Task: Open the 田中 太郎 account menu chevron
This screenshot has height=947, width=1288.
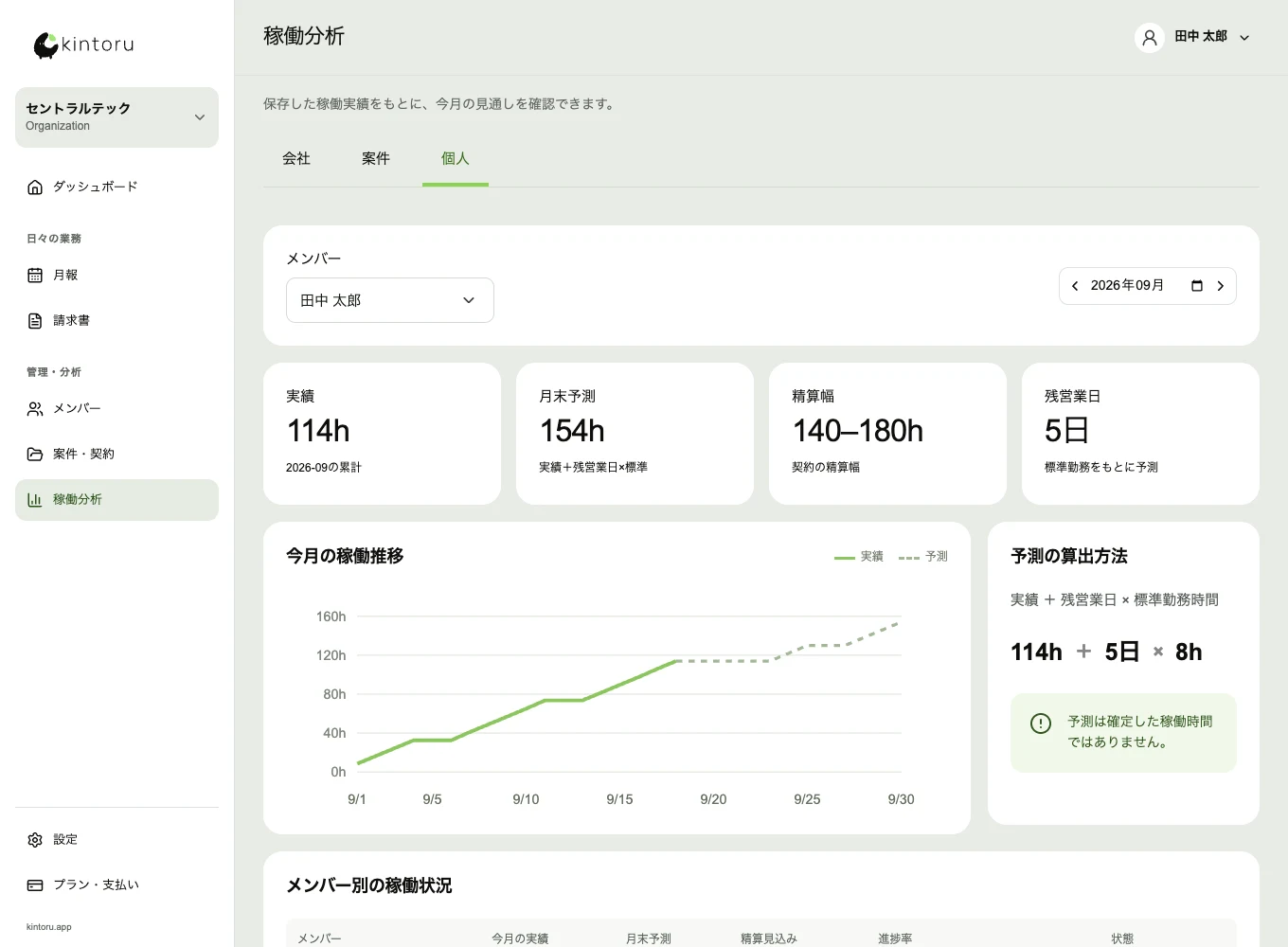Action: tap(1244, 38)
